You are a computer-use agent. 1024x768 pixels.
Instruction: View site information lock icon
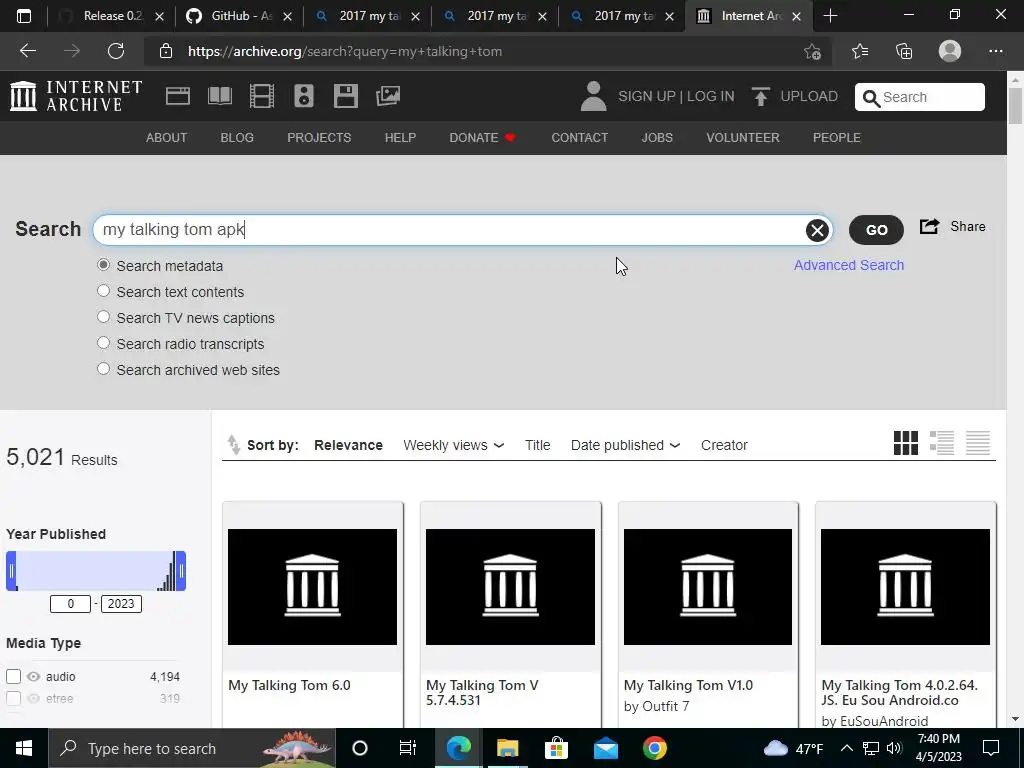(166, 51)
